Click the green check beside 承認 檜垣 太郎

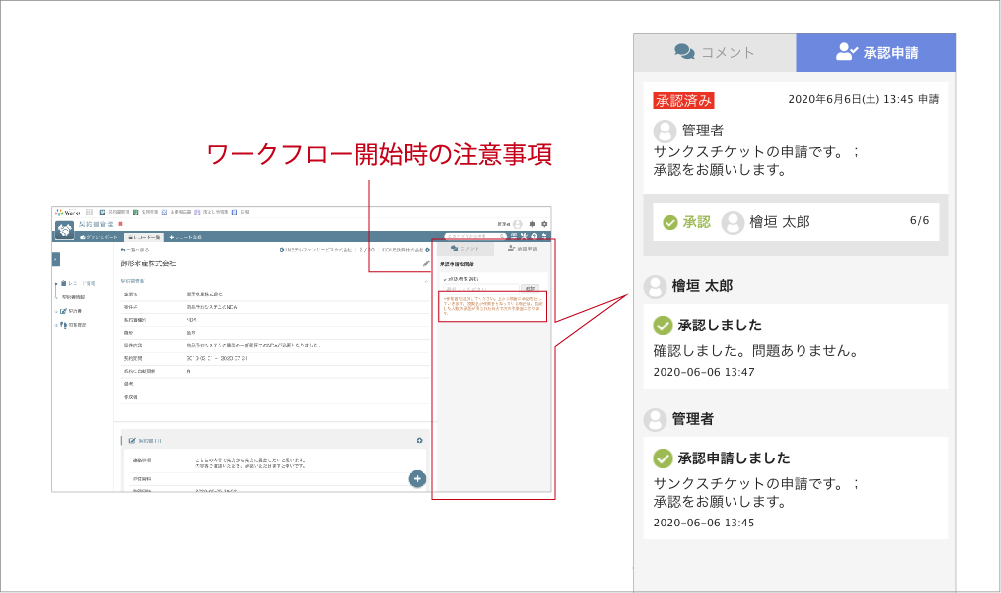point(670,222)
